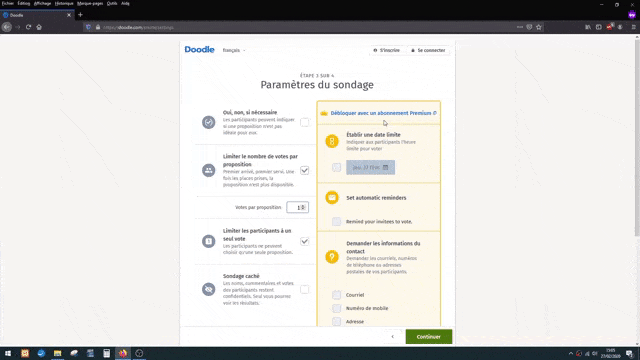The image size is (640, 360).
Task: Open the Fichier menu
Action: (8, 3)
